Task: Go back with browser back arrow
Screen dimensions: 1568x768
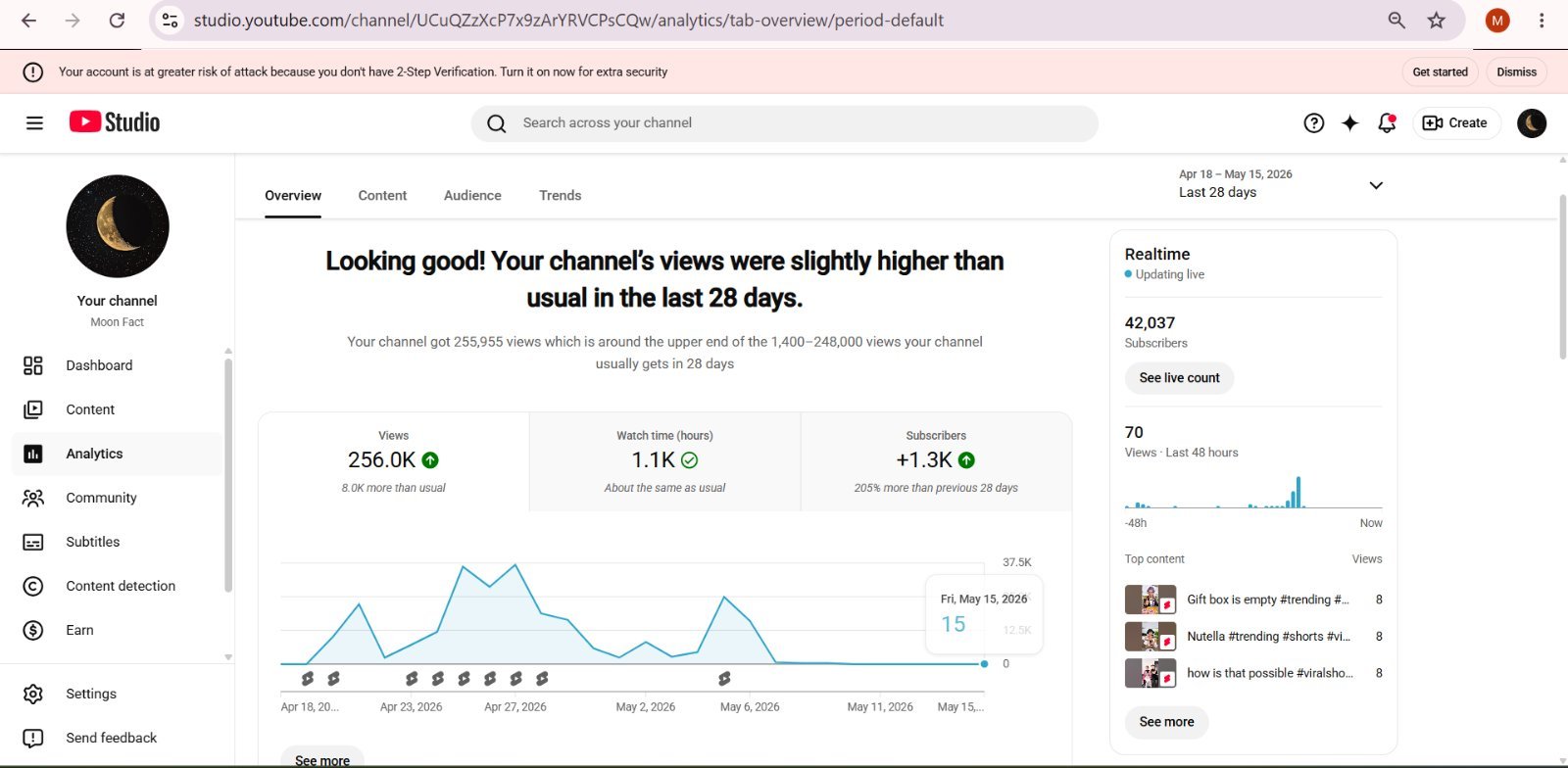Action: pyautogui.click(x=28, y=20)
